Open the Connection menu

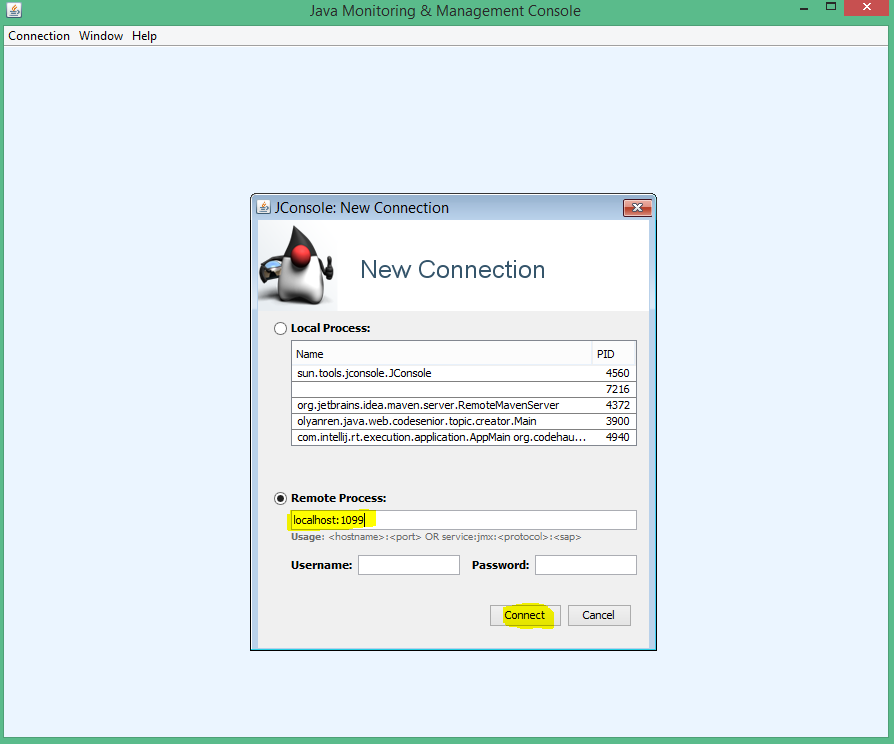39,36
